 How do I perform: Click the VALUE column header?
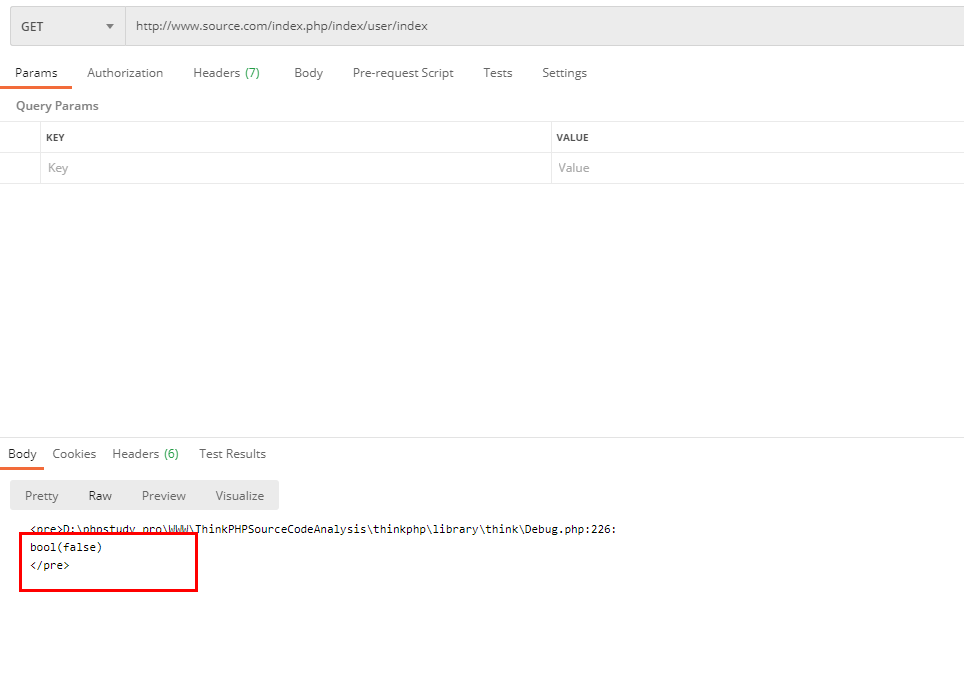(x=572, y=138)
